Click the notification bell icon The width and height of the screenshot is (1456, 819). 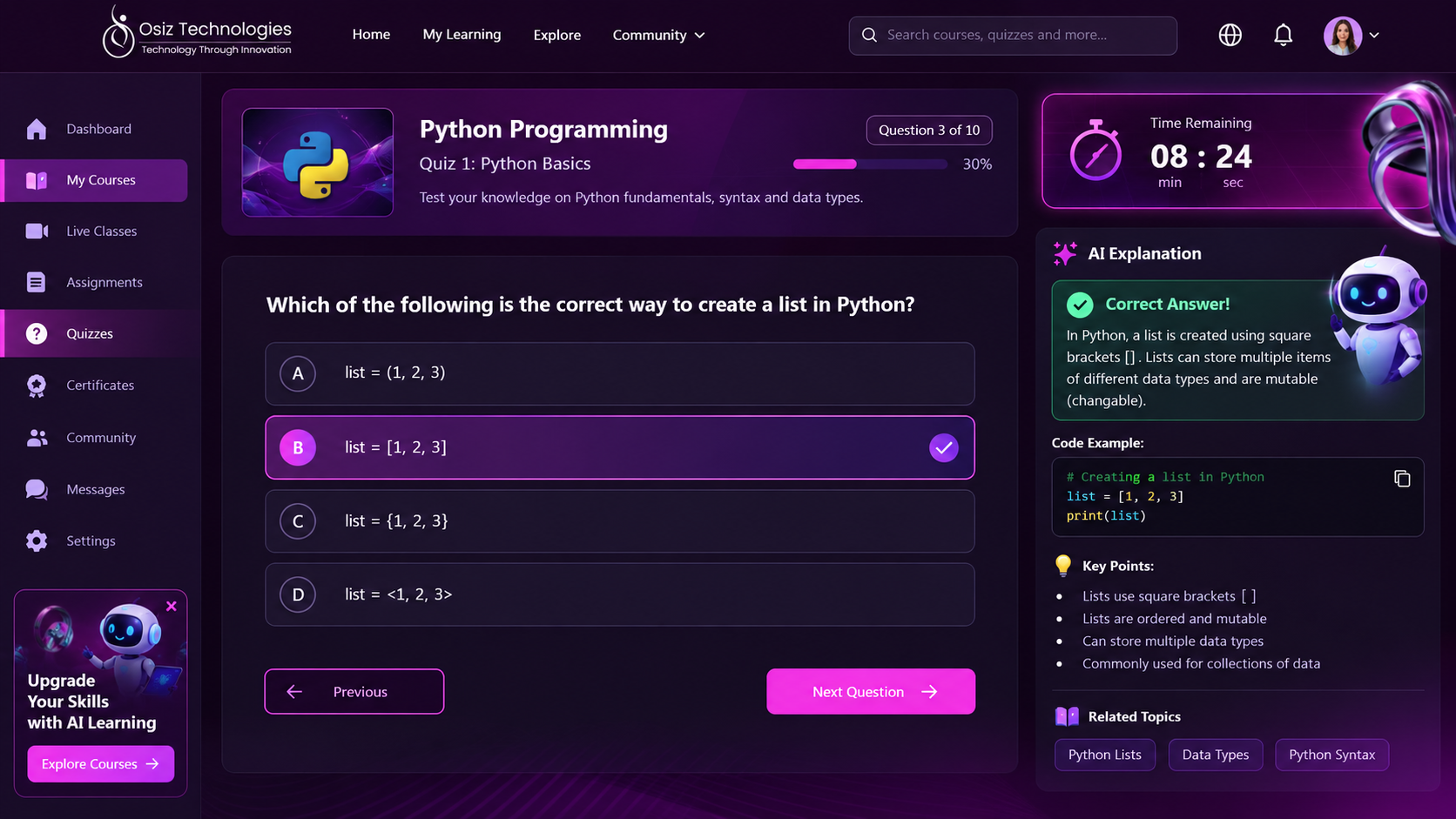click(x=1283, y=35)
